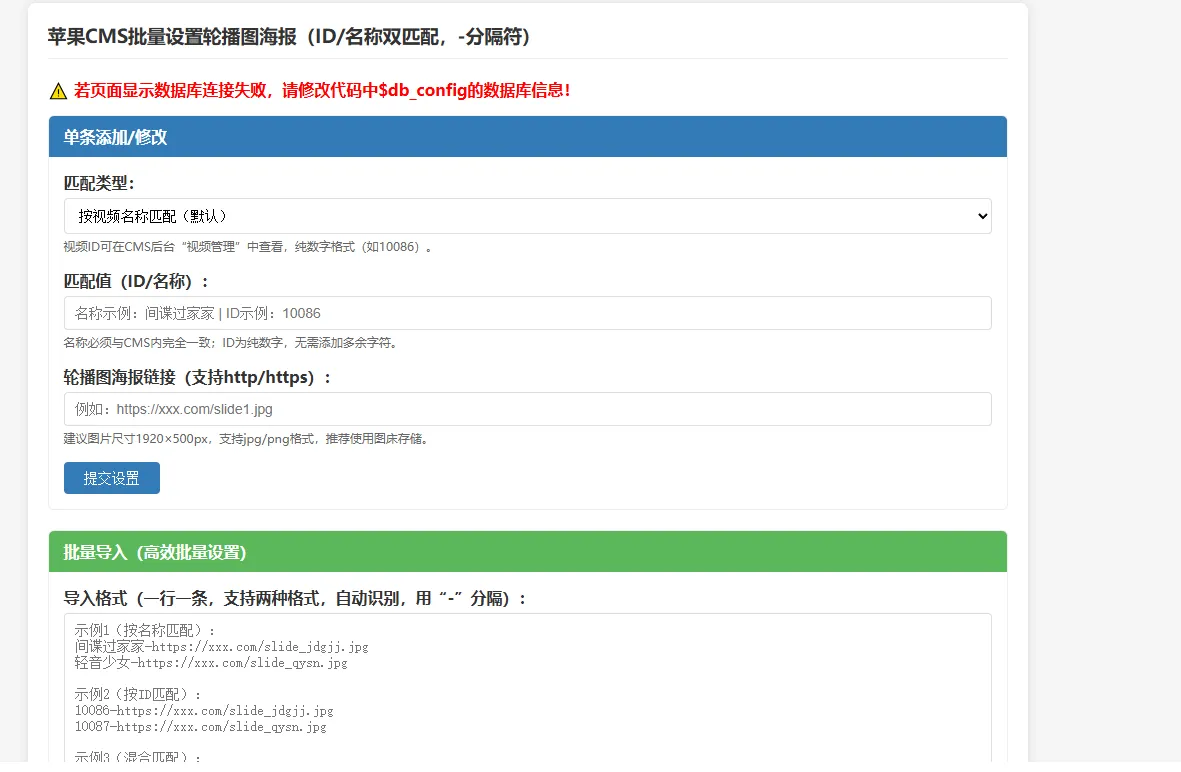This screenshot has width=1181, height=772.
Task: Click the right-side page scrollbar
Action: (1175, 386)
